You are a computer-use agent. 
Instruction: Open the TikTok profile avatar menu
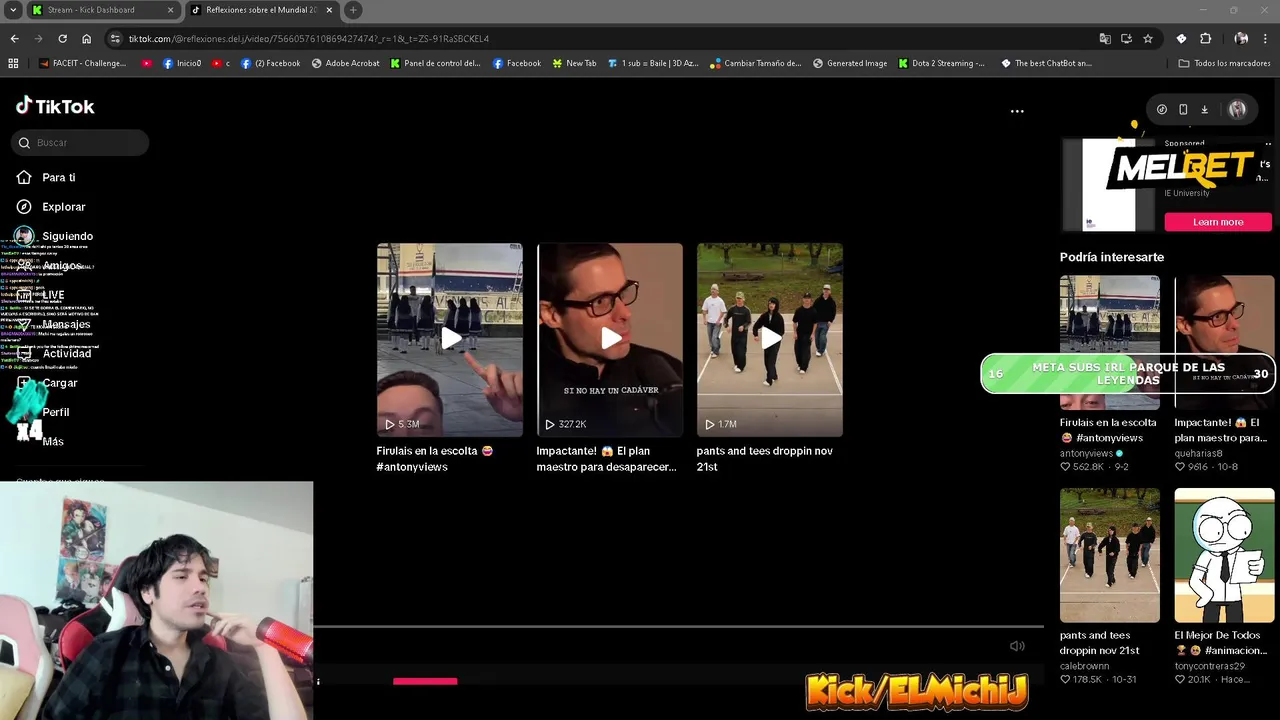(1238, 109)
